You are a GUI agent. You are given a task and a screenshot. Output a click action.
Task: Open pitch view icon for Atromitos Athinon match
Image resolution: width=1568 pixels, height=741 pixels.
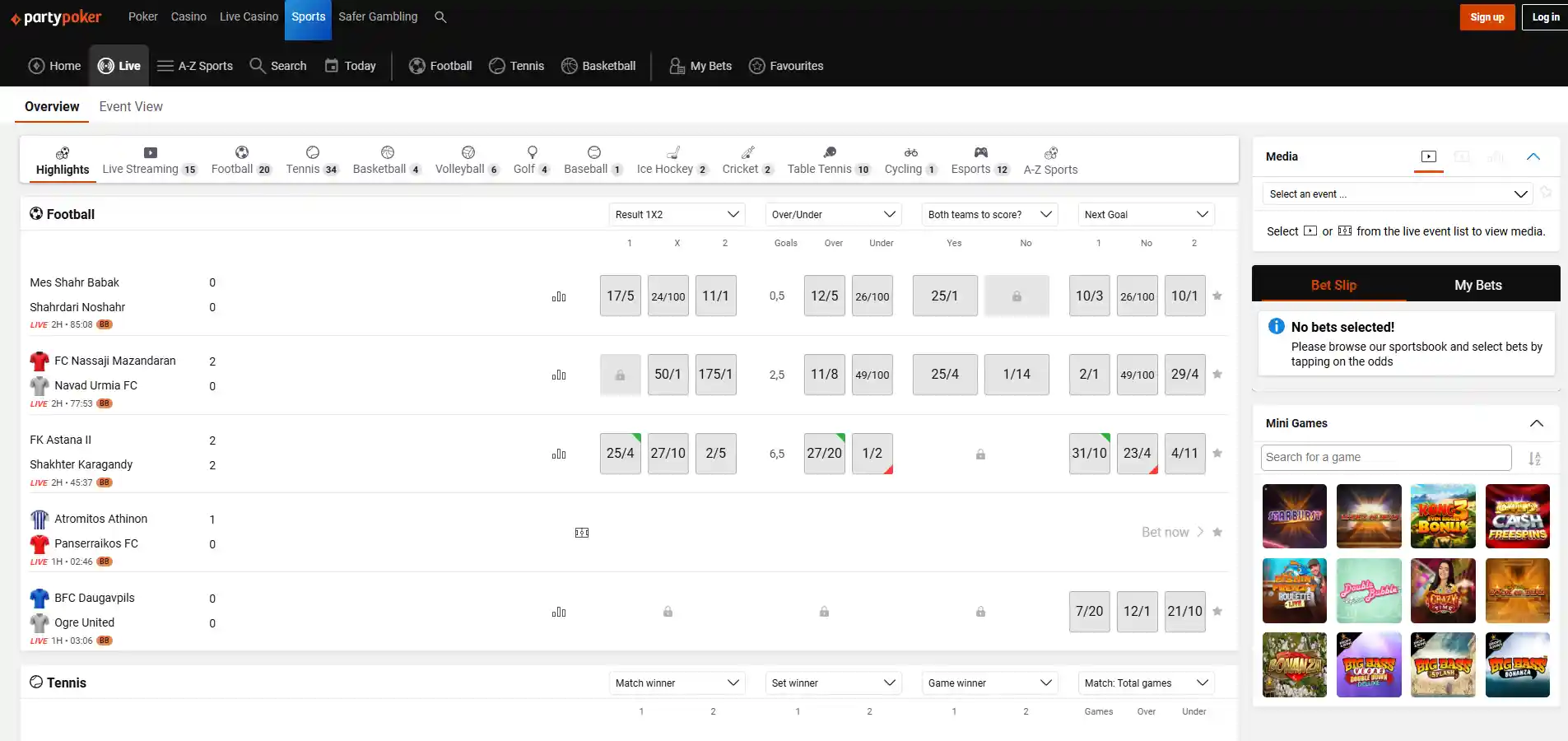tap(582, 533)
